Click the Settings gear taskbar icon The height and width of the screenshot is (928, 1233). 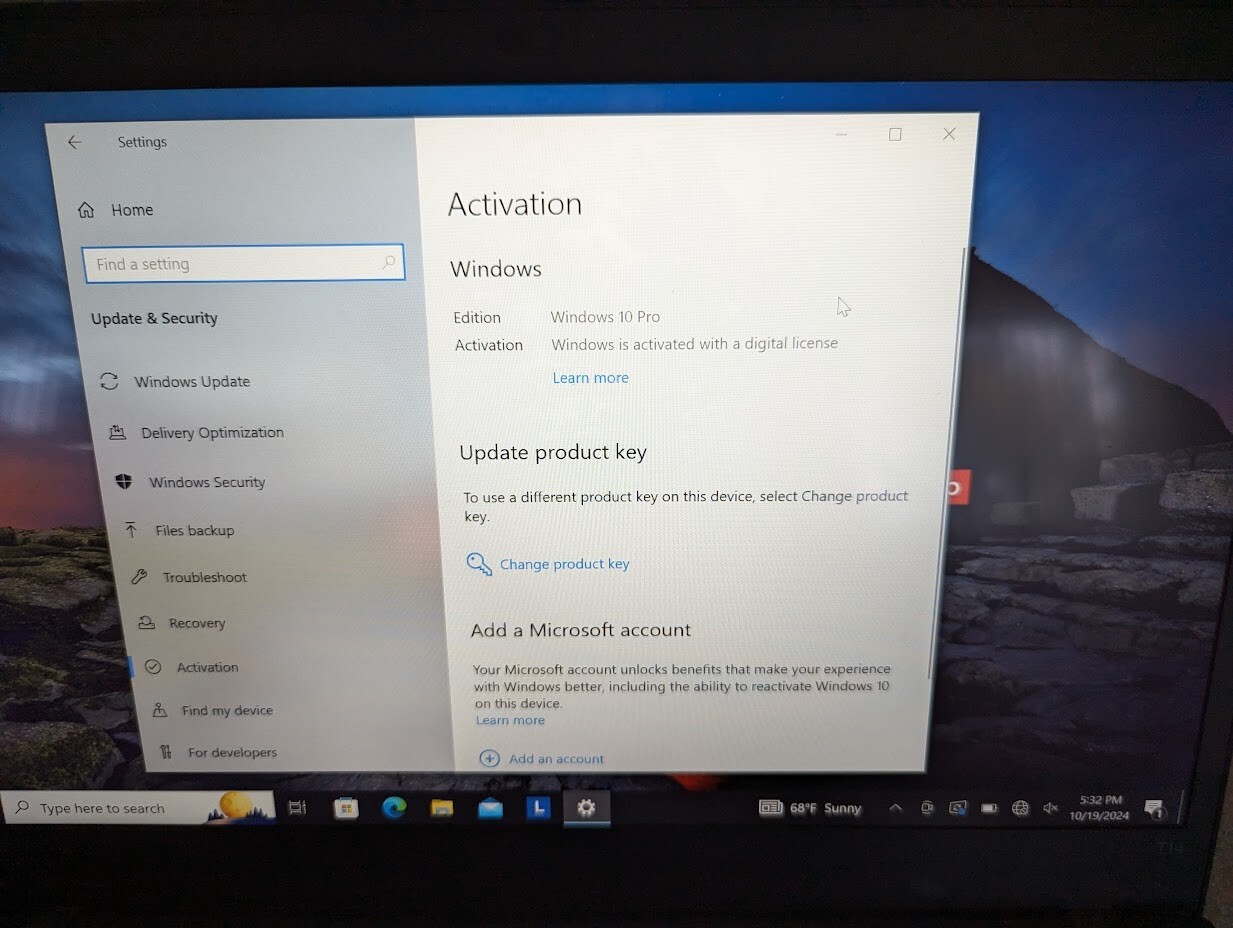tap(586, 807)
